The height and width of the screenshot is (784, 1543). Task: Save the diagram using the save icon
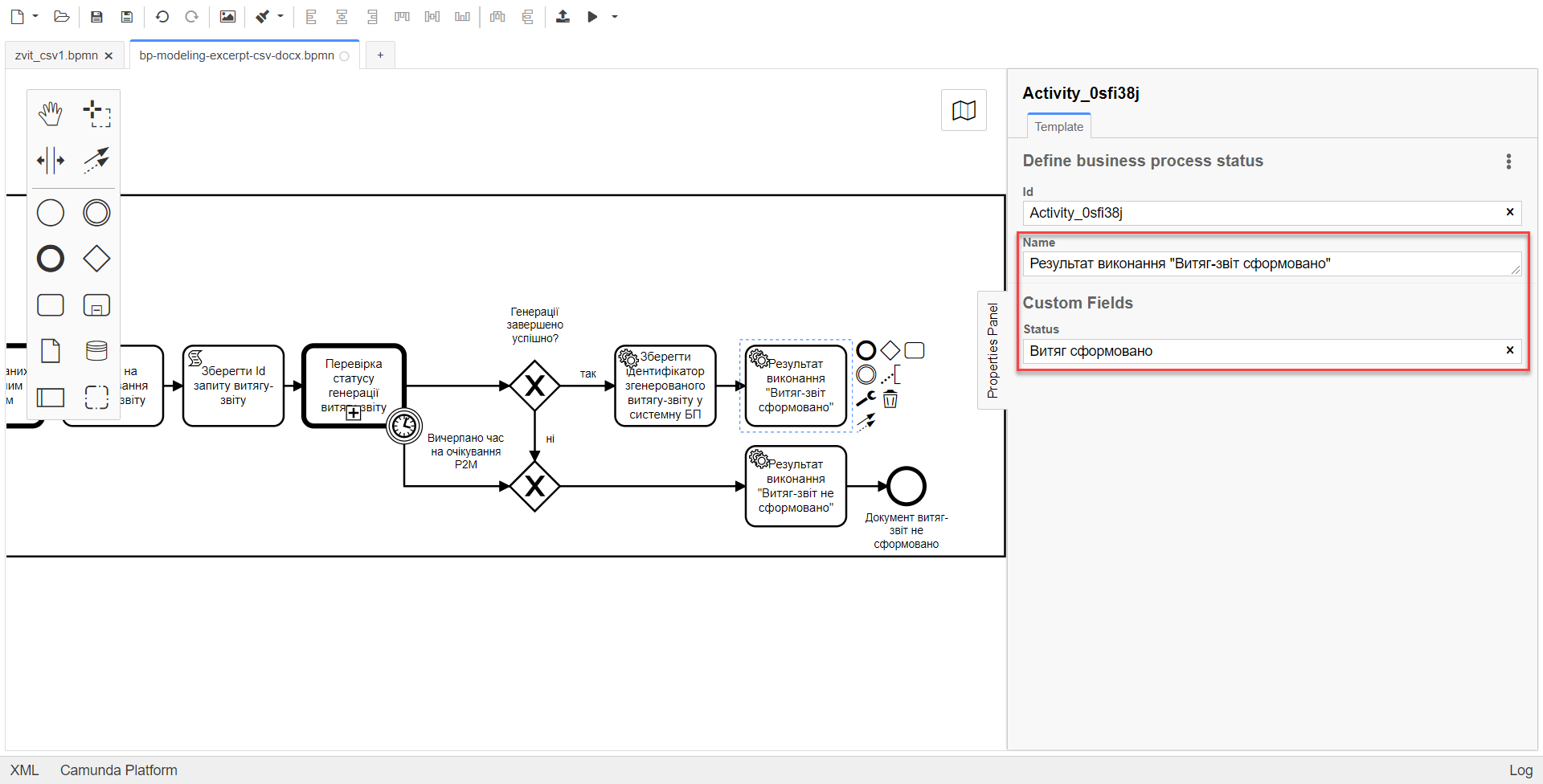96,16
